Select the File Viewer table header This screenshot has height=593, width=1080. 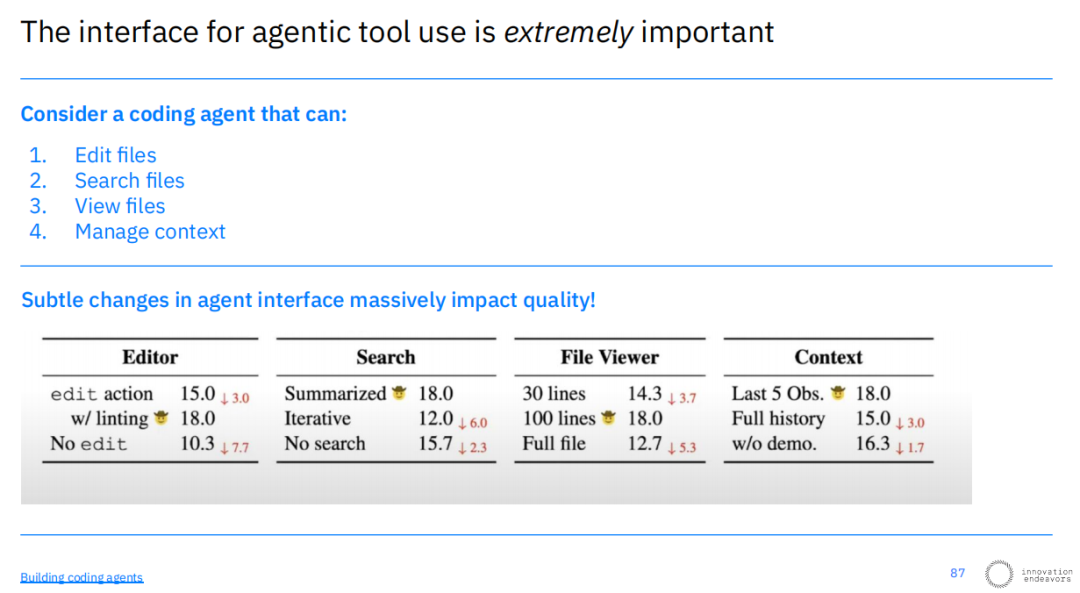tap(610, 357)
